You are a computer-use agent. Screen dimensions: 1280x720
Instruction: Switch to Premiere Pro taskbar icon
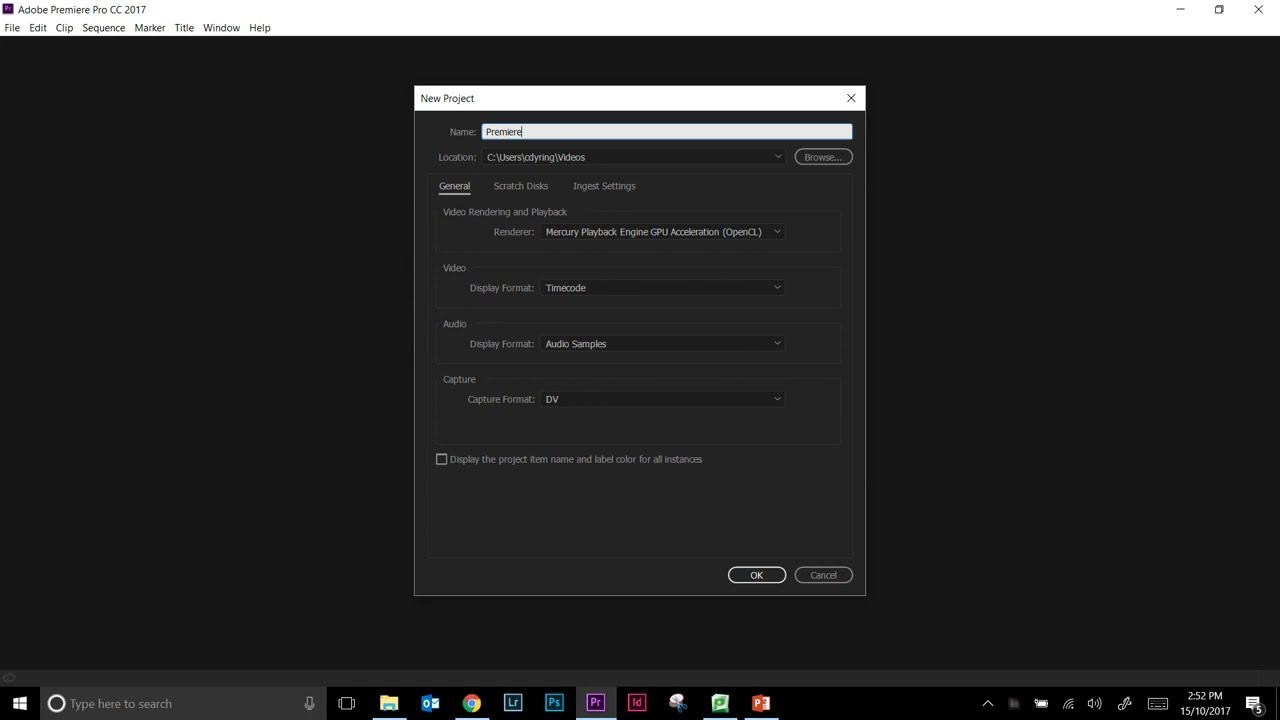point(595,703)
